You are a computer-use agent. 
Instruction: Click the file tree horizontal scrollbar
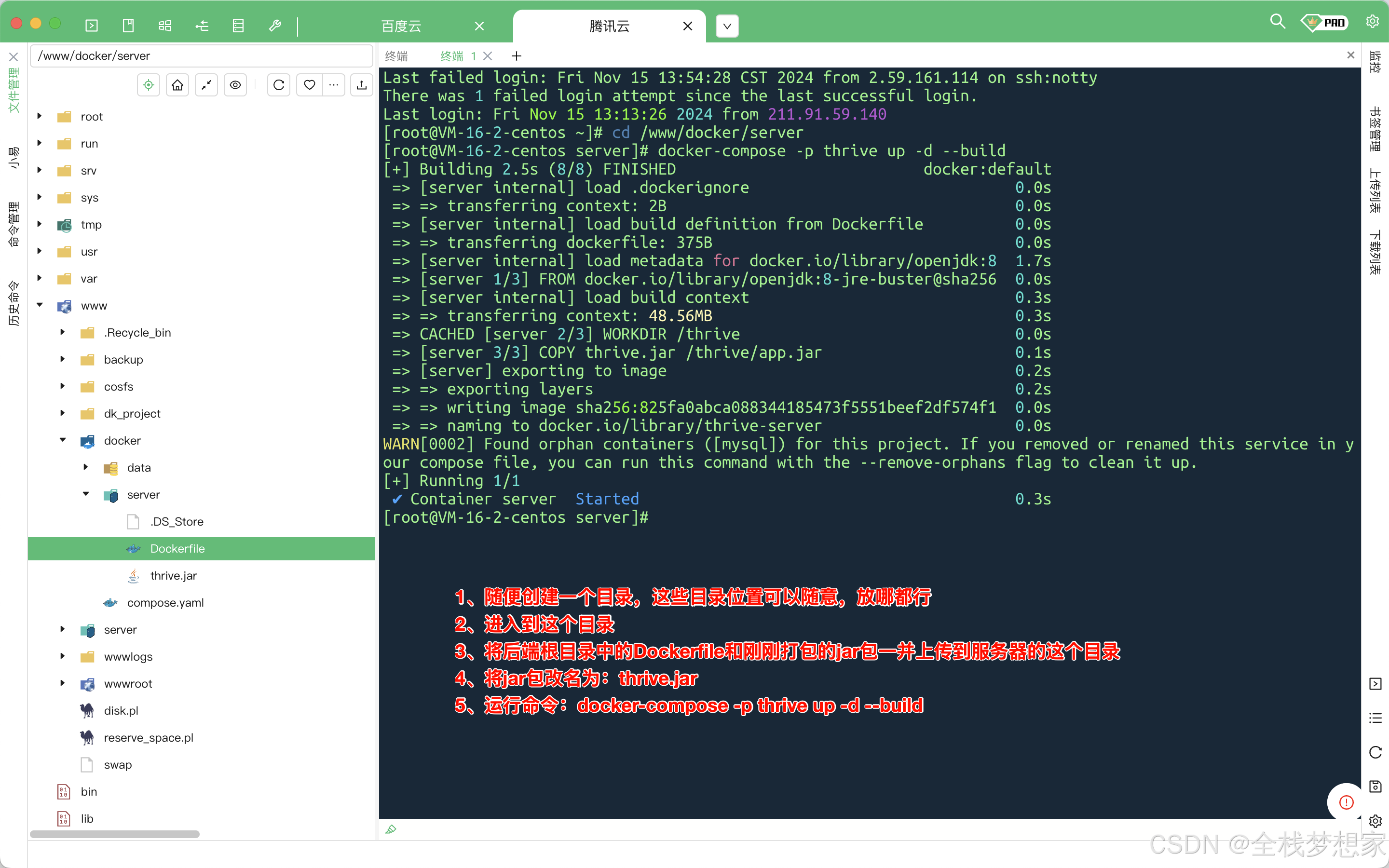tap(115, 834)
